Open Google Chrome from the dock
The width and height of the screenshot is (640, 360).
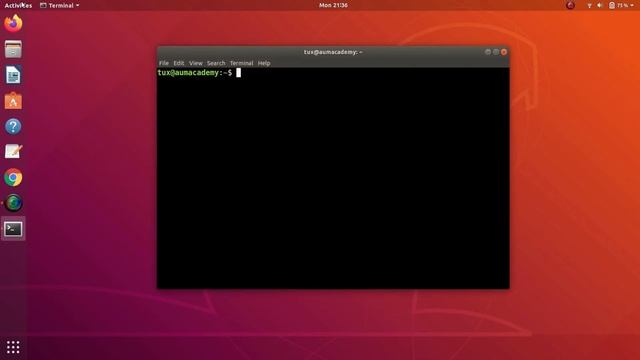(x=13, y=178)
